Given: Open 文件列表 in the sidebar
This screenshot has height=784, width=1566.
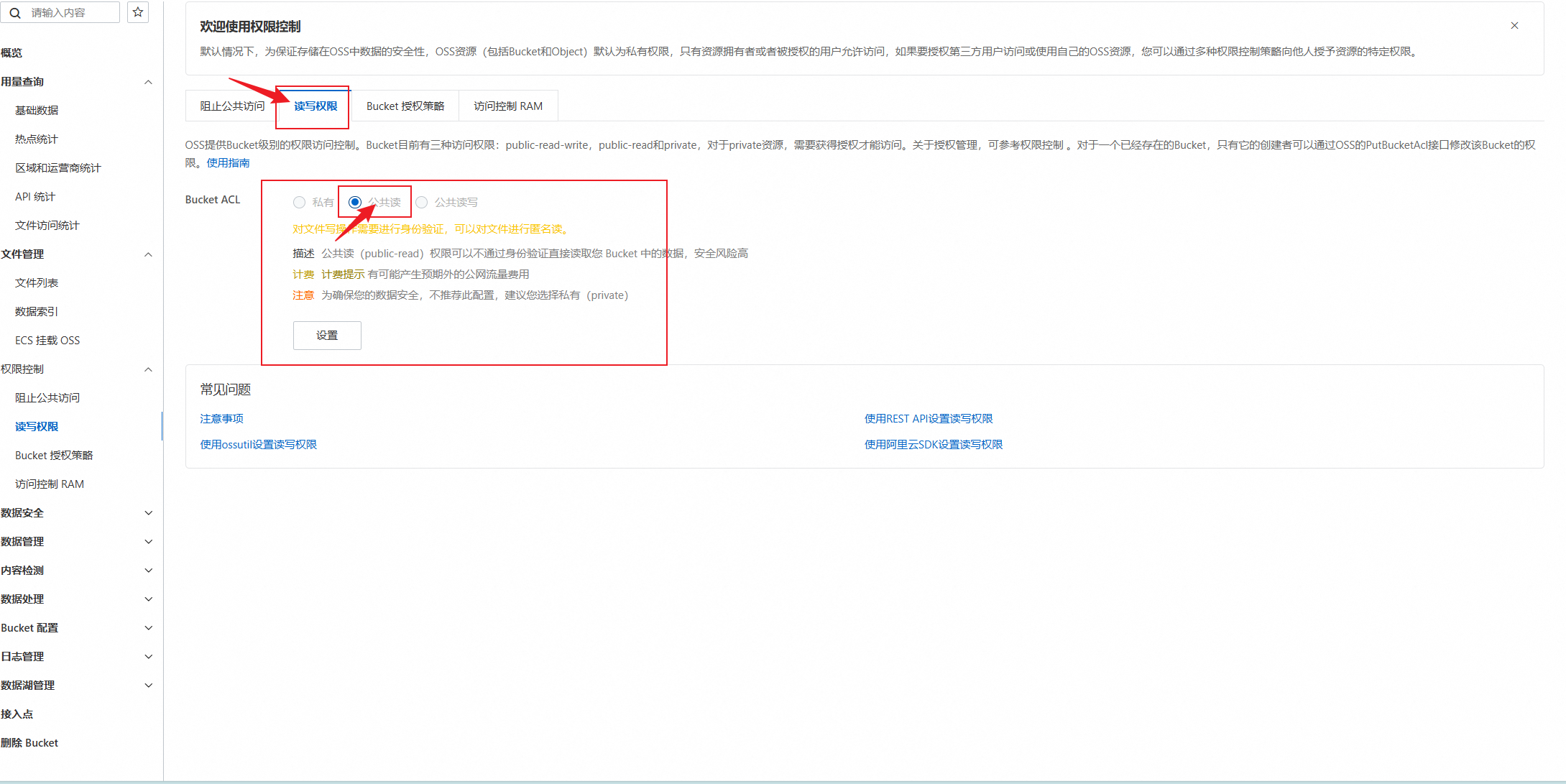Looking at the screenshot, I should tap(37, 283).
